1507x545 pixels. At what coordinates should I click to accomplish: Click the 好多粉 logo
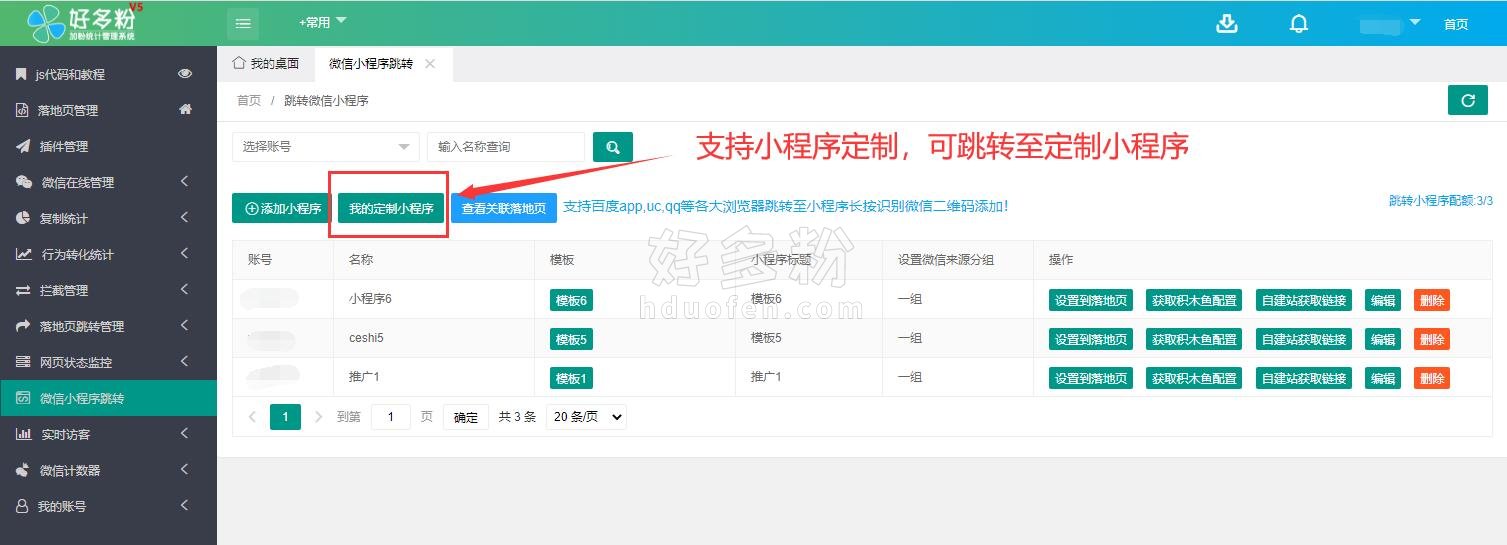[85, 22]
